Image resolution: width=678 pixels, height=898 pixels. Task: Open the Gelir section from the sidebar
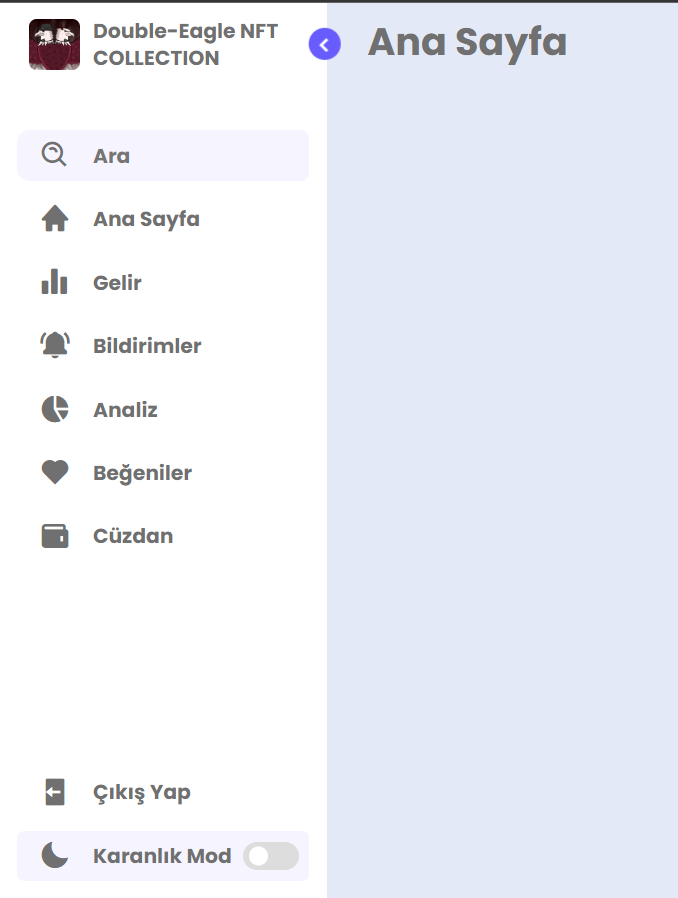click(118, 282)
